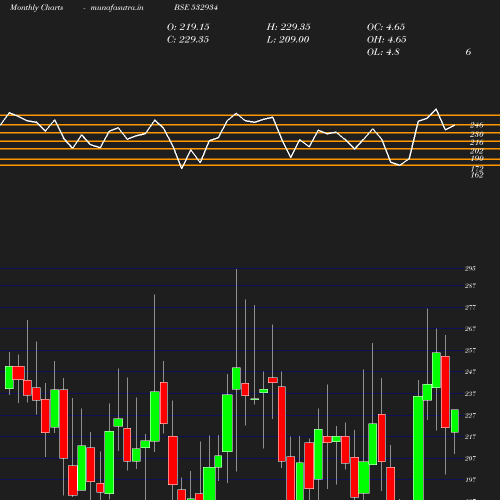Click the number '6' beside OL
Screen dimensions: 500x500
tap(468, 52)
